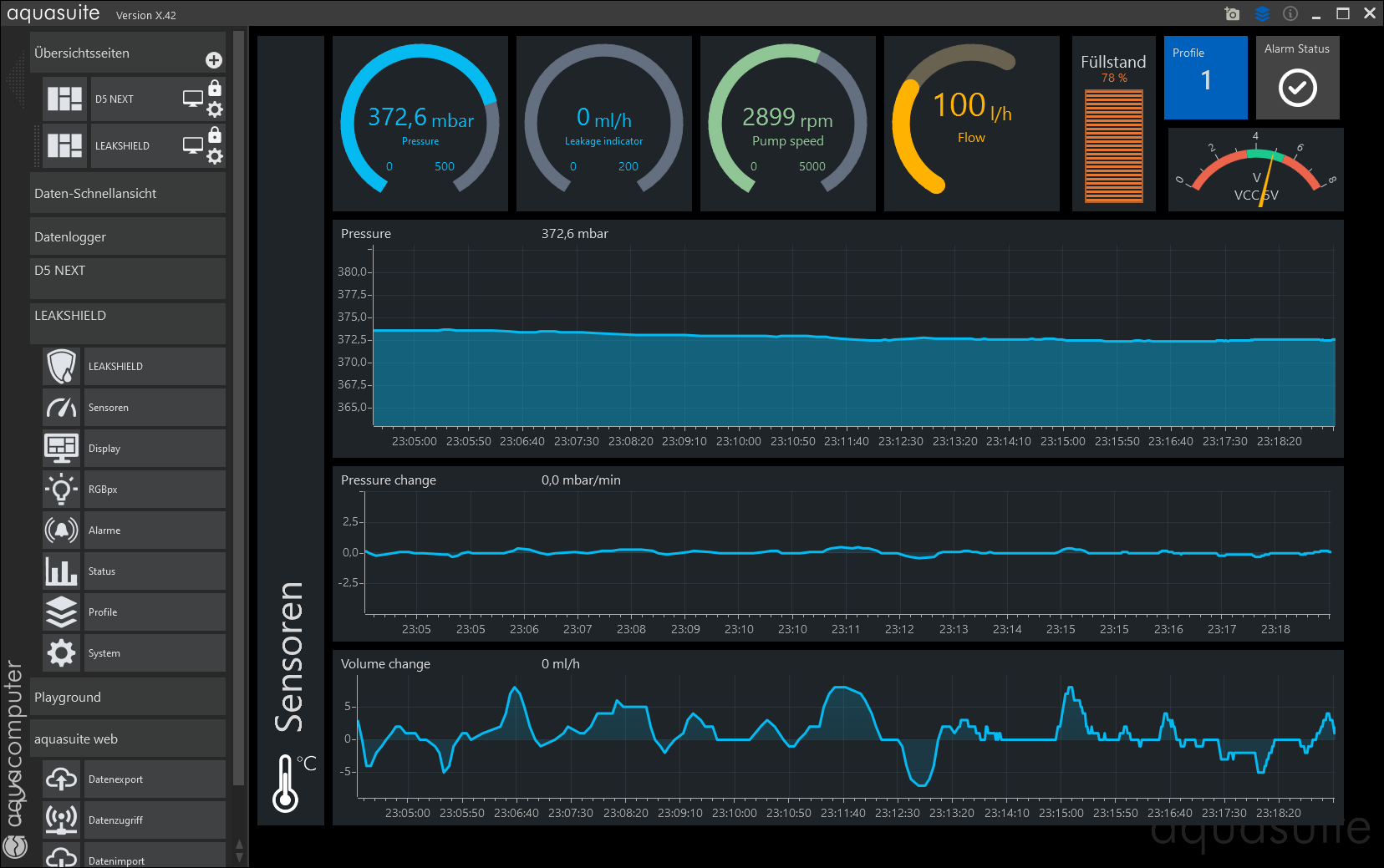Open LEAKSHIELD shield icon in sidebar
Image resolution: width=1384 pixels, height=868 pixels.
pos(62,367)
